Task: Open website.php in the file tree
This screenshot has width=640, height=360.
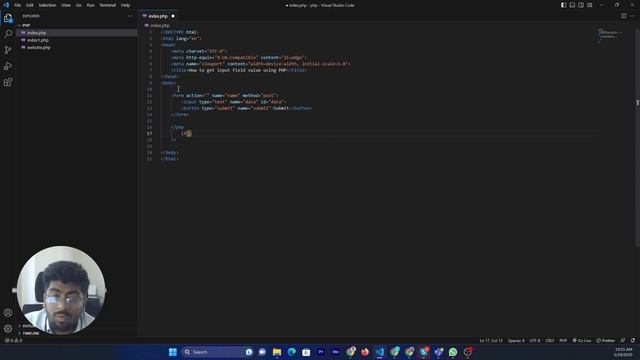Action: coord(38,47)
